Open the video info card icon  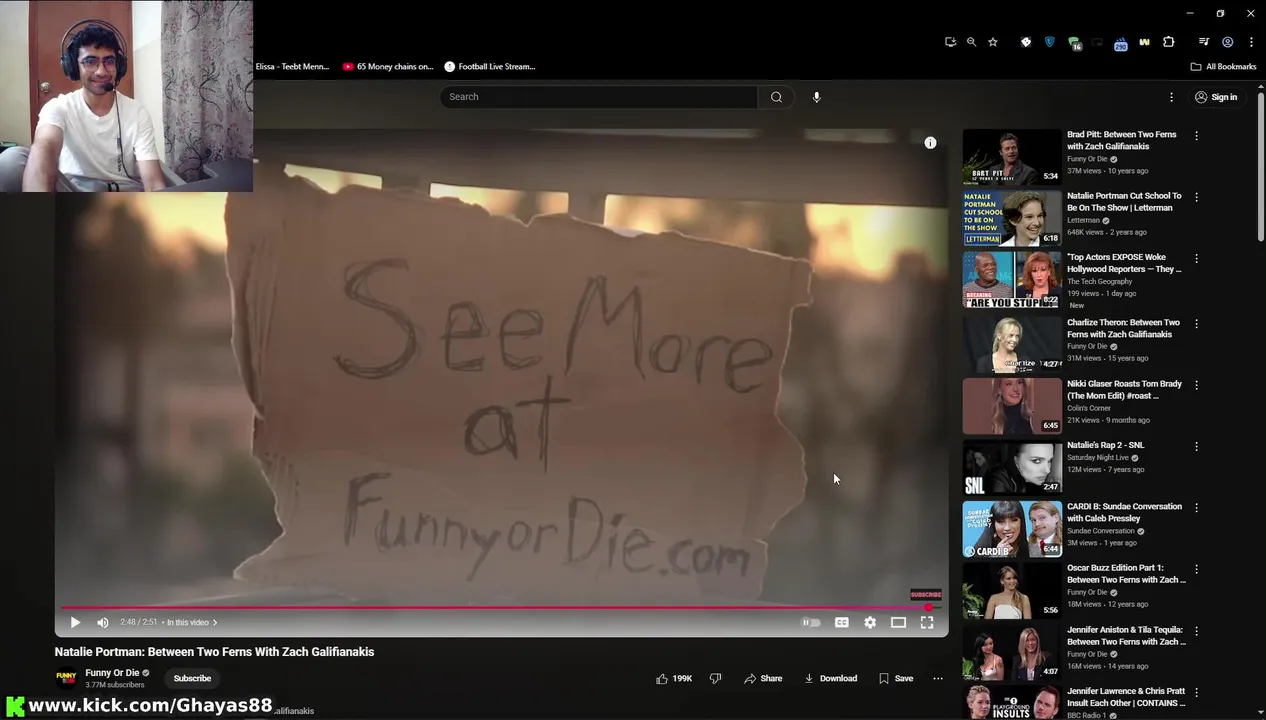tap(930, 143)
